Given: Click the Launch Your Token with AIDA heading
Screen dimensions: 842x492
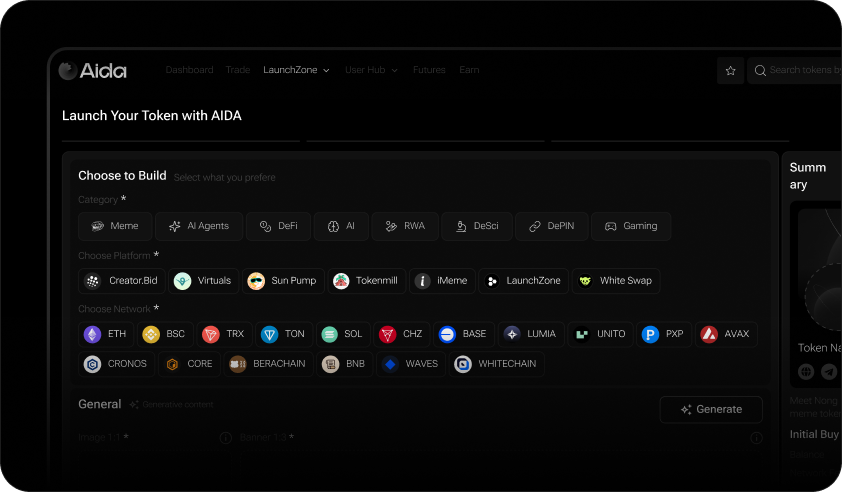Looking at the screenshot, I should [x=152, y=115].
